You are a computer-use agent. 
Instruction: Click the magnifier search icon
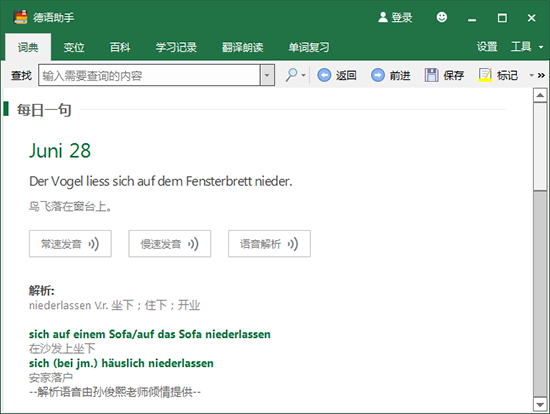(x=291, y=75)
